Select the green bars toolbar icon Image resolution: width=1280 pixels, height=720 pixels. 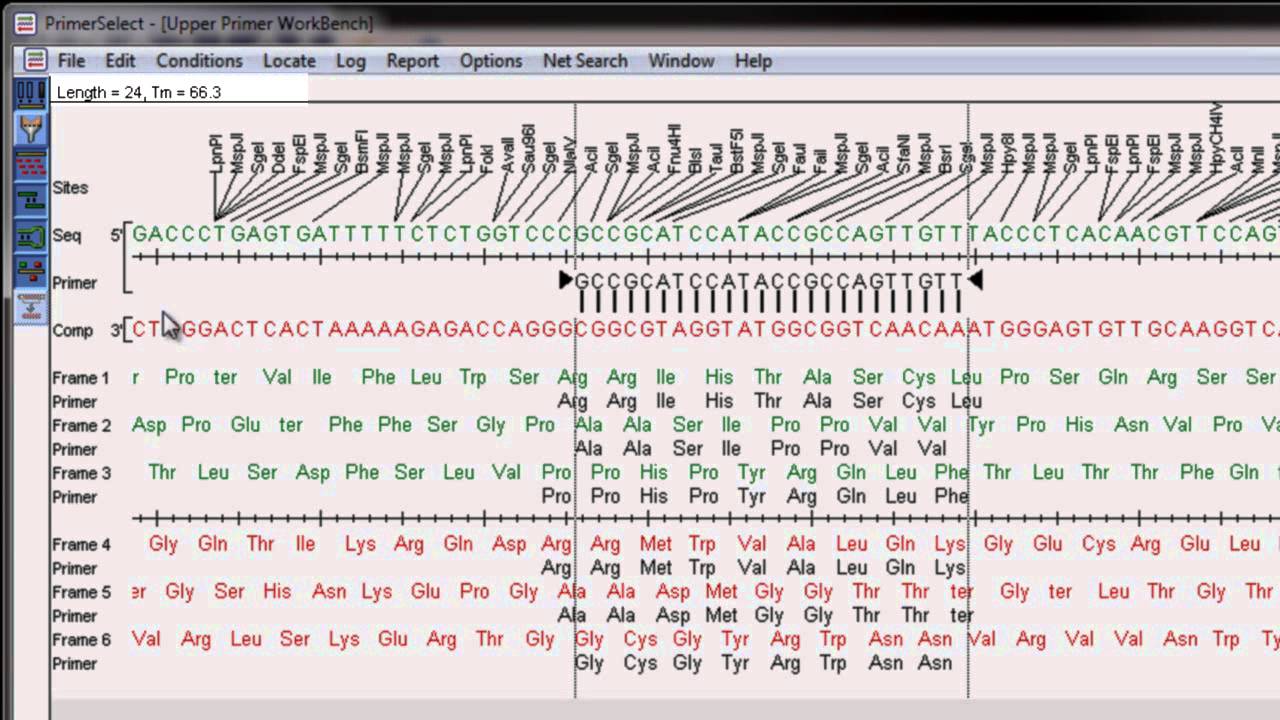[x=31, y=200]
